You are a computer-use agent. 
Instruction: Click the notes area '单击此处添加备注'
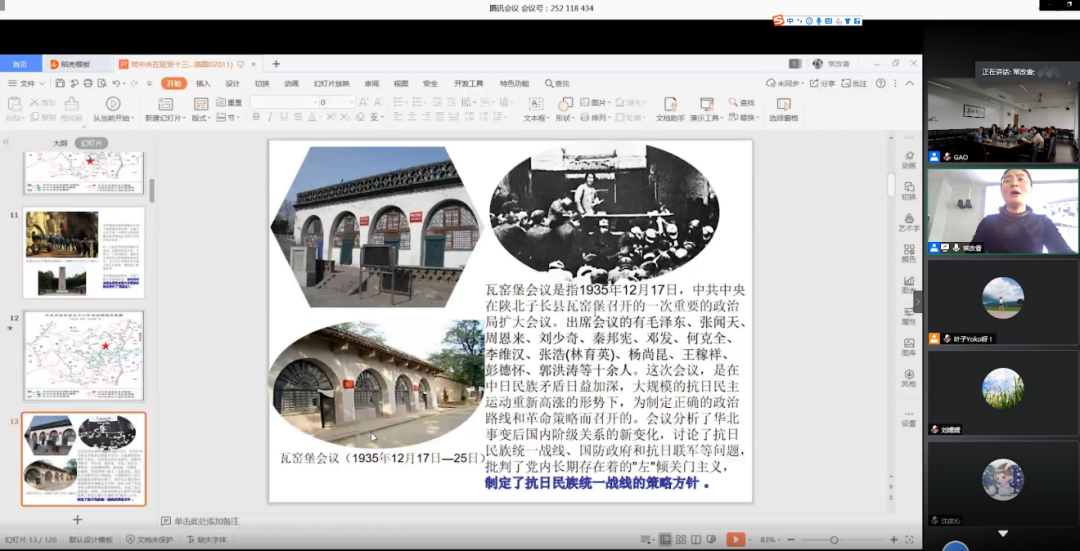click(x=207, y=521)
